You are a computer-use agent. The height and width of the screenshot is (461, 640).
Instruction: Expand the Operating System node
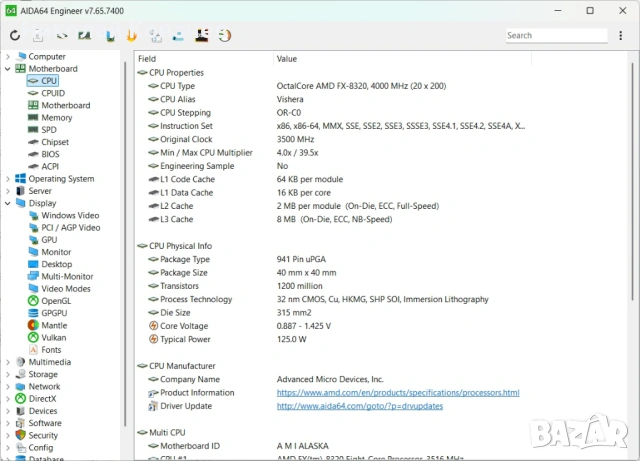[8, 179]
